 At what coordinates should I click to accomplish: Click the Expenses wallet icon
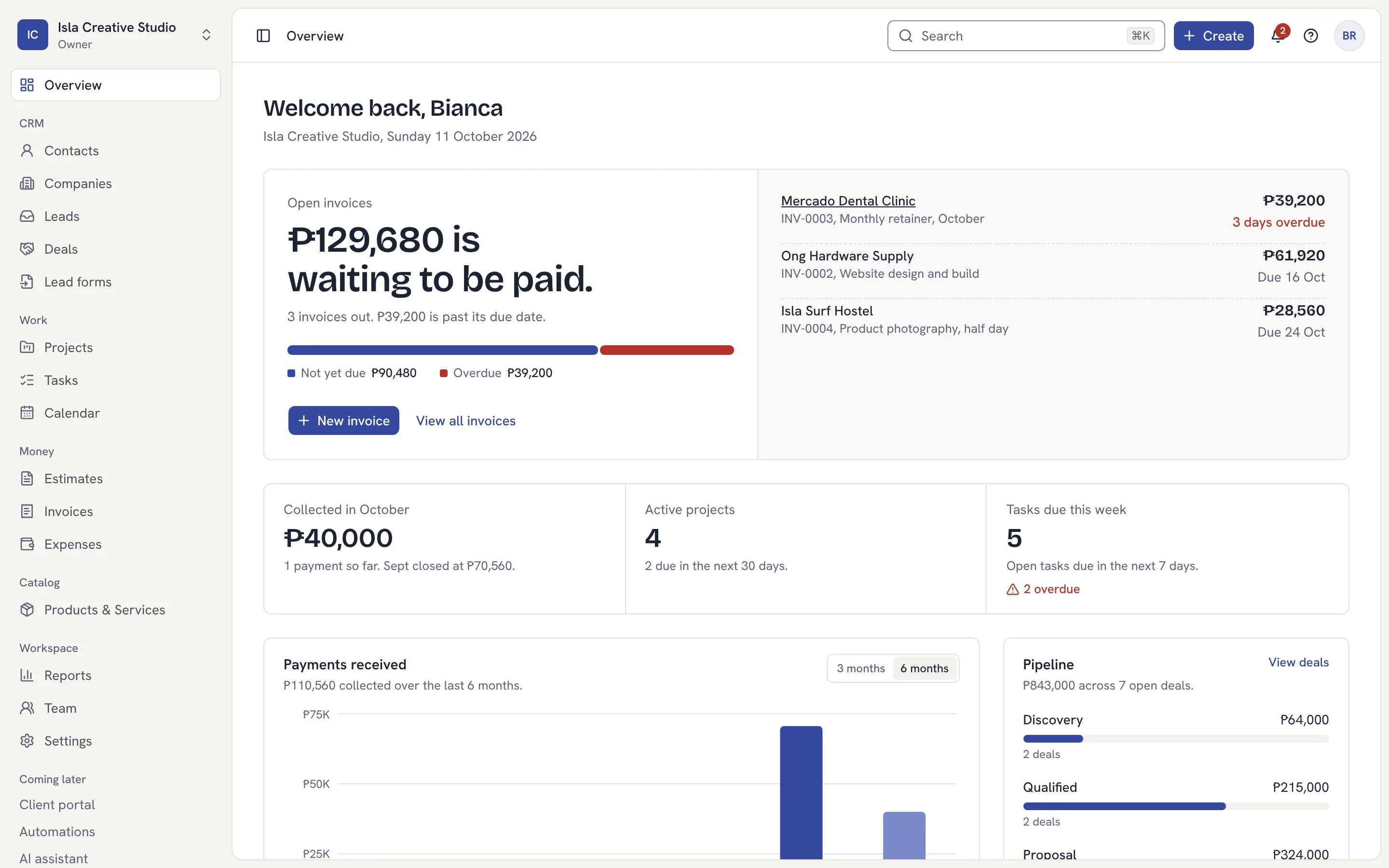pyautogui.click(x=27, y=543)
